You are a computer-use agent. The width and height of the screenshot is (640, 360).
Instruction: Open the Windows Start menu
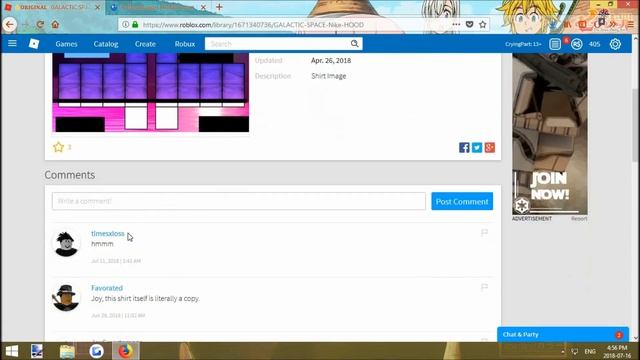pos(12,351)
